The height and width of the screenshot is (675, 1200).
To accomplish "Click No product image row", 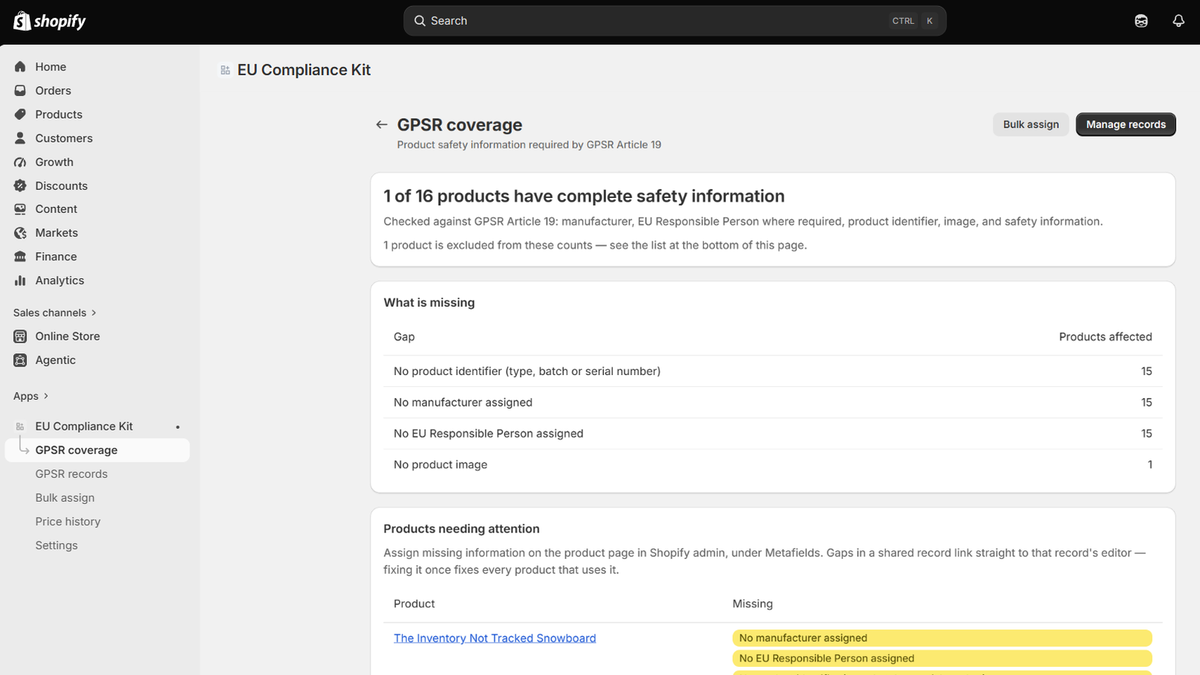I will pyautogui.click(x=773, y=464).
